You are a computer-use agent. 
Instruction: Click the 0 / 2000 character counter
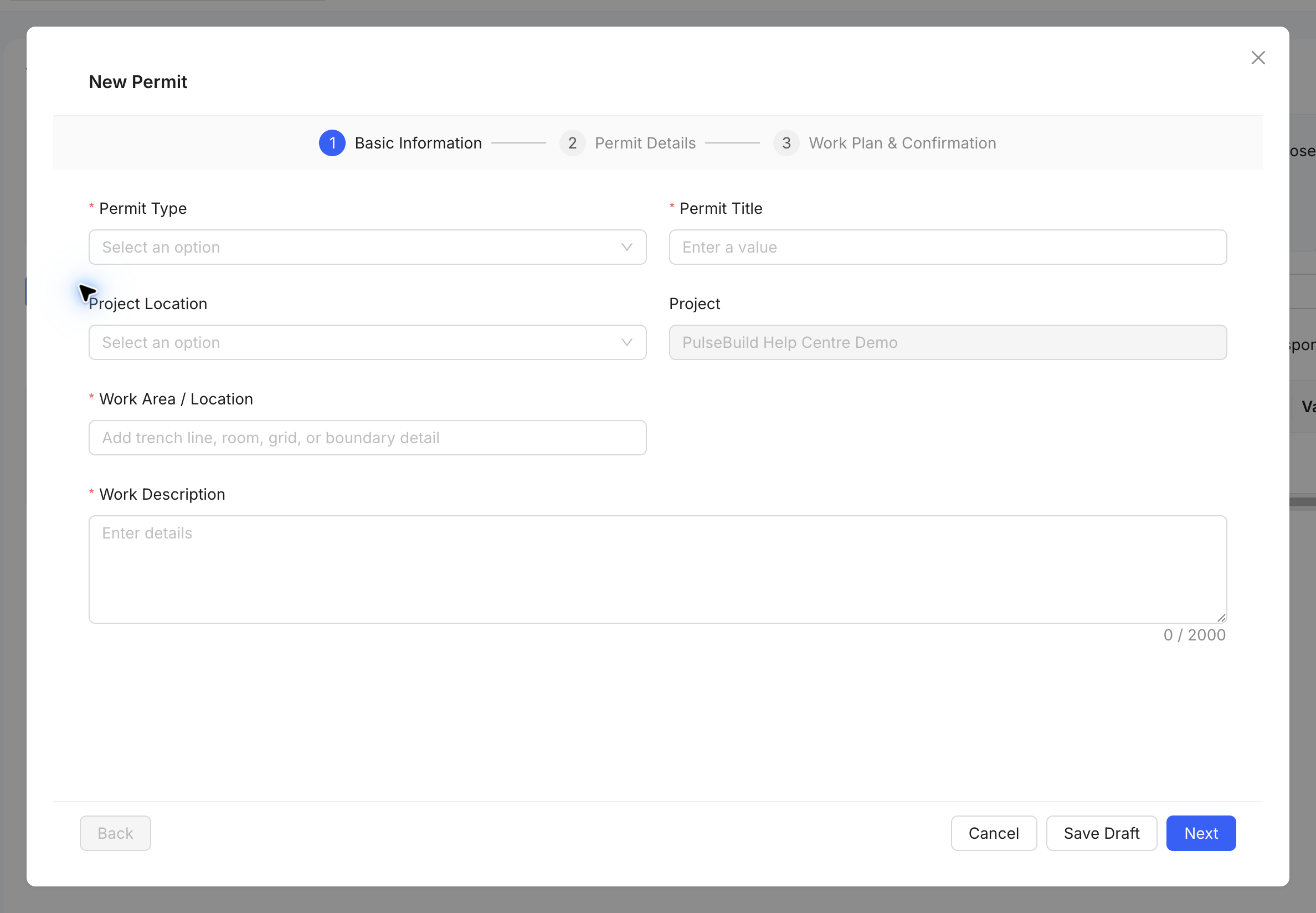(1194, 635)
